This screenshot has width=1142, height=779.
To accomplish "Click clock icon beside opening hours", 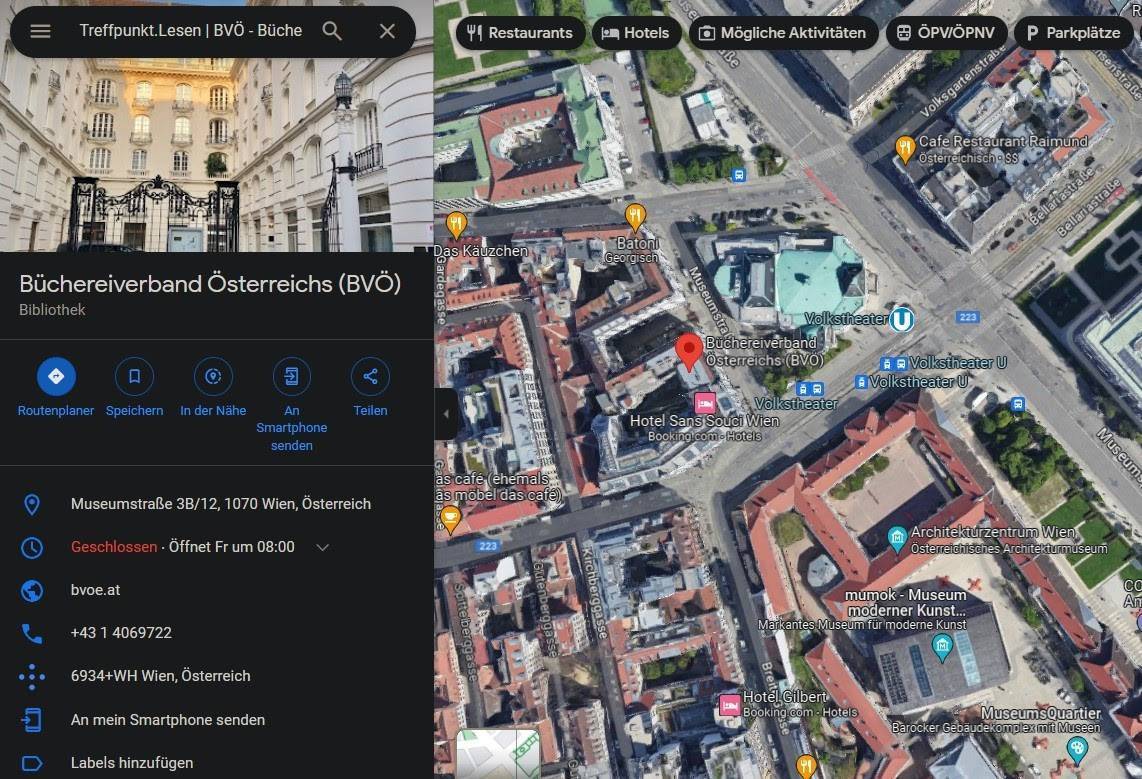I will point(32,547).
